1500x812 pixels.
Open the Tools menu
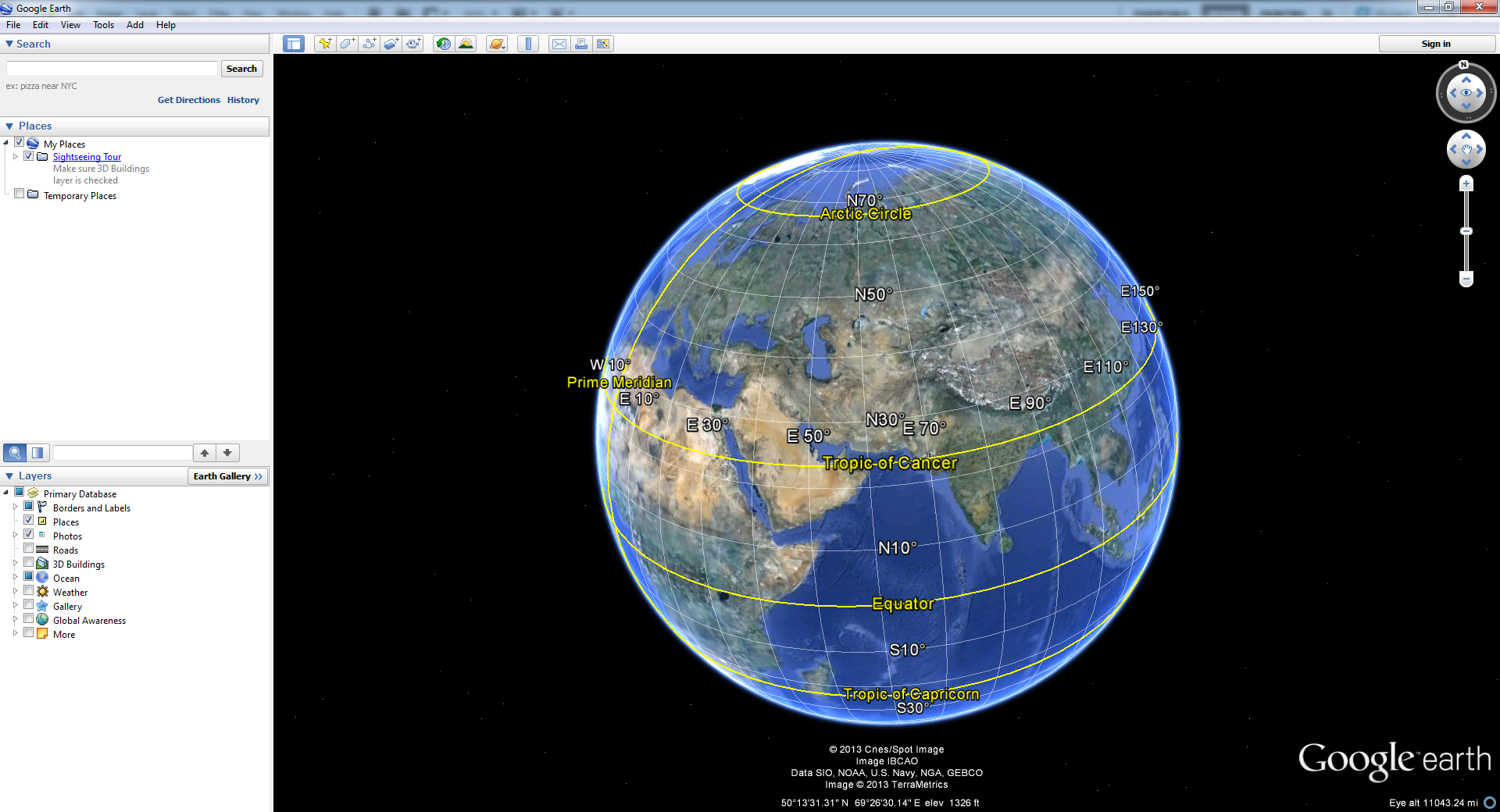click(104, 25)
